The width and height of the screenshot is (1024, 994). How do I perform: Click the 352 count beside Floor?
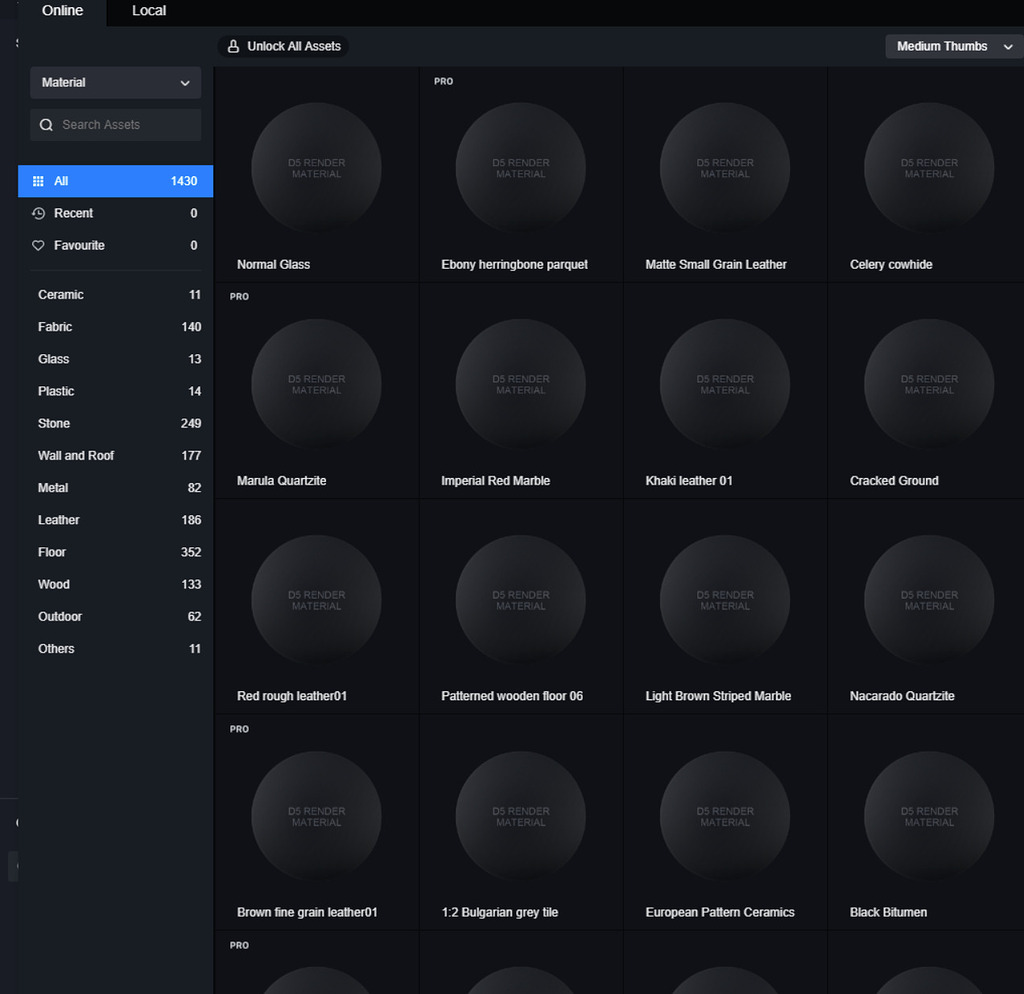191,553
